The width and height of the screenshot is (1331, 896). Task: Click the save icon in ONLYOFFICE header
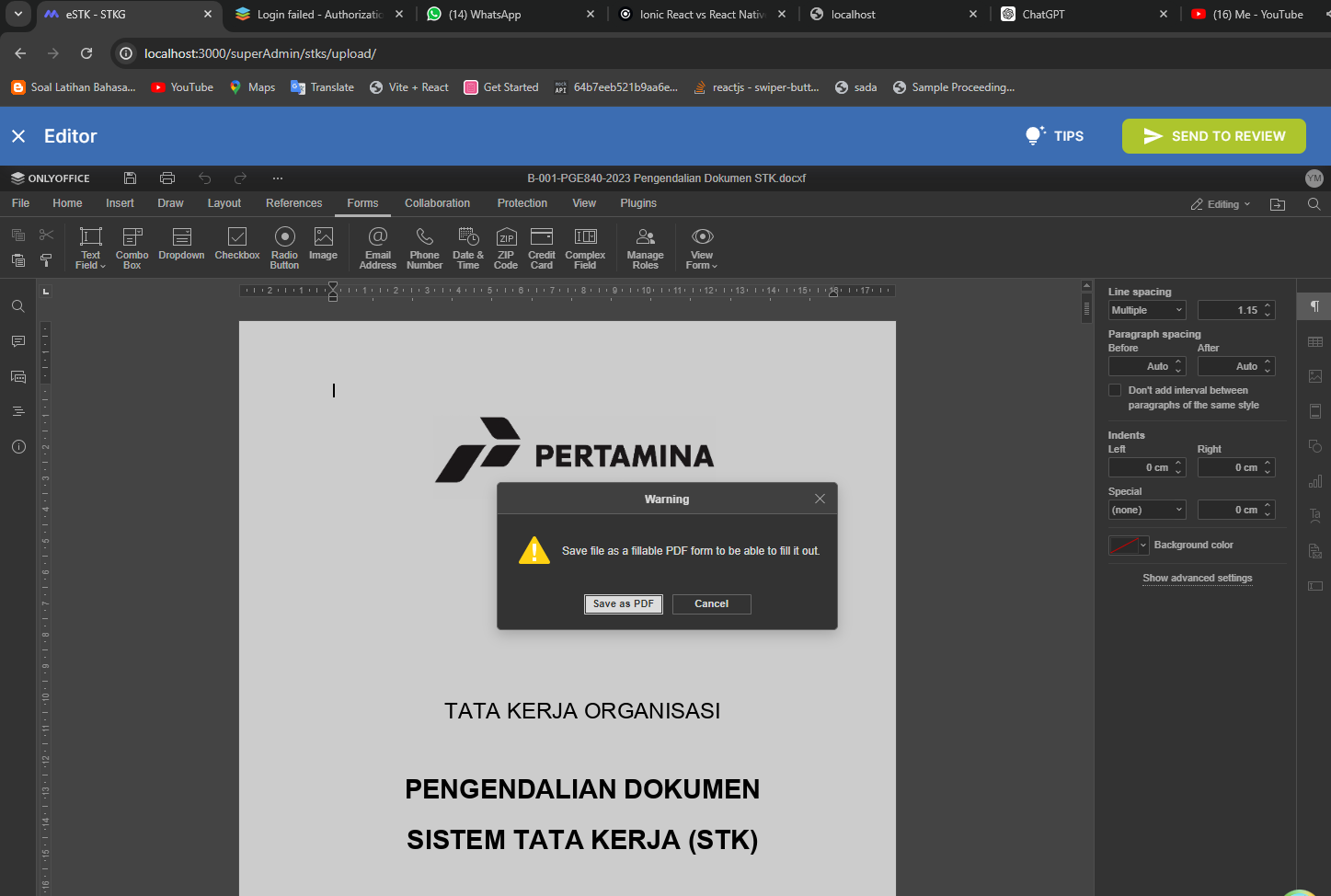[x=130, y=178]
